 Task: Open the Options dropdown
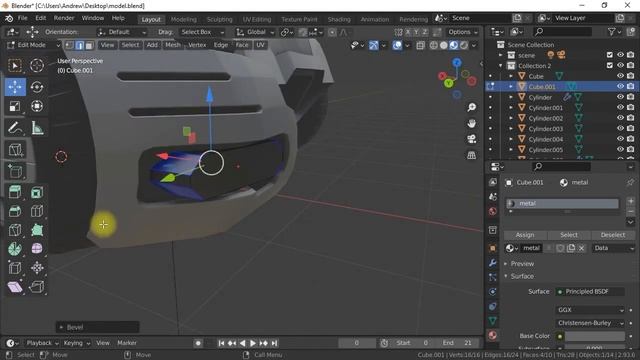click(462, 32)
